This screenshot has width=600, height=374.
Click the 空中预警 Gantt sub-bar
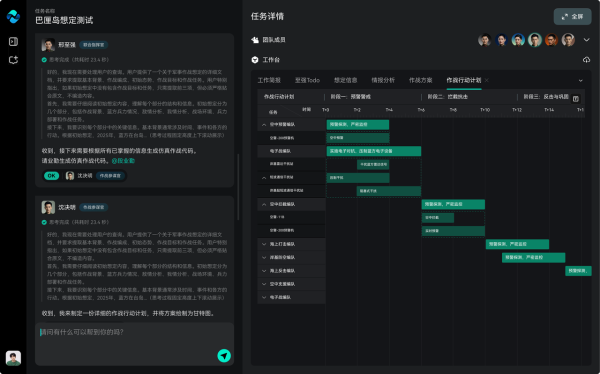pyautogui.click(x=358, y=137)
